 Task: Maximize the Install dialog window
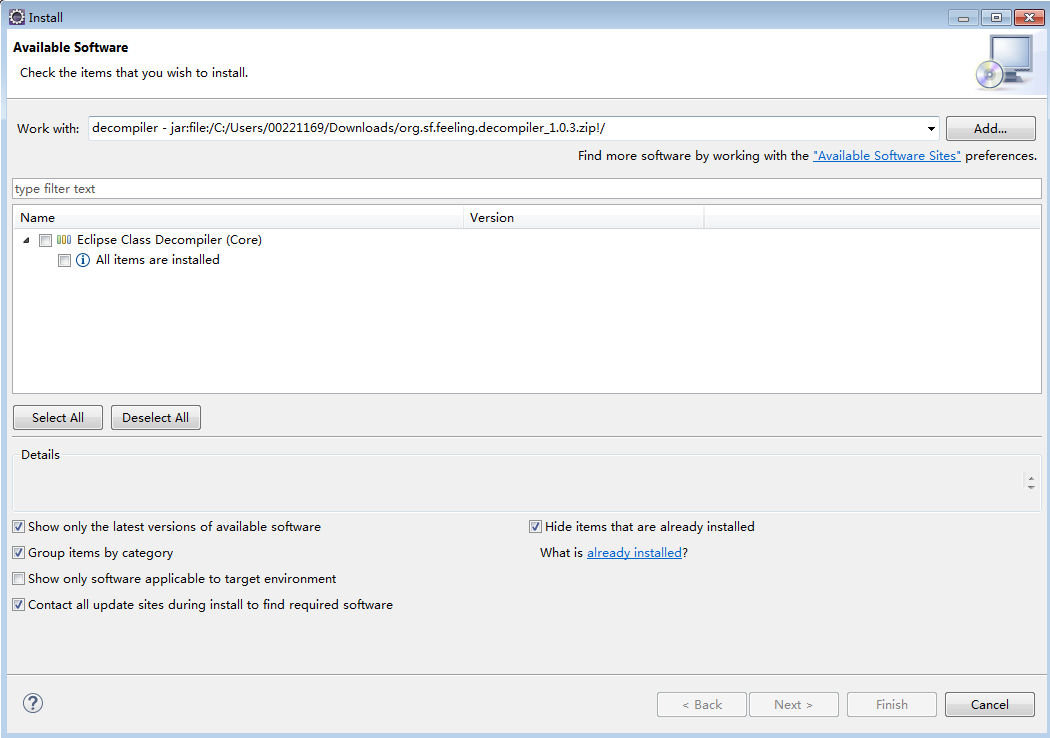click(x=996, y=17)
